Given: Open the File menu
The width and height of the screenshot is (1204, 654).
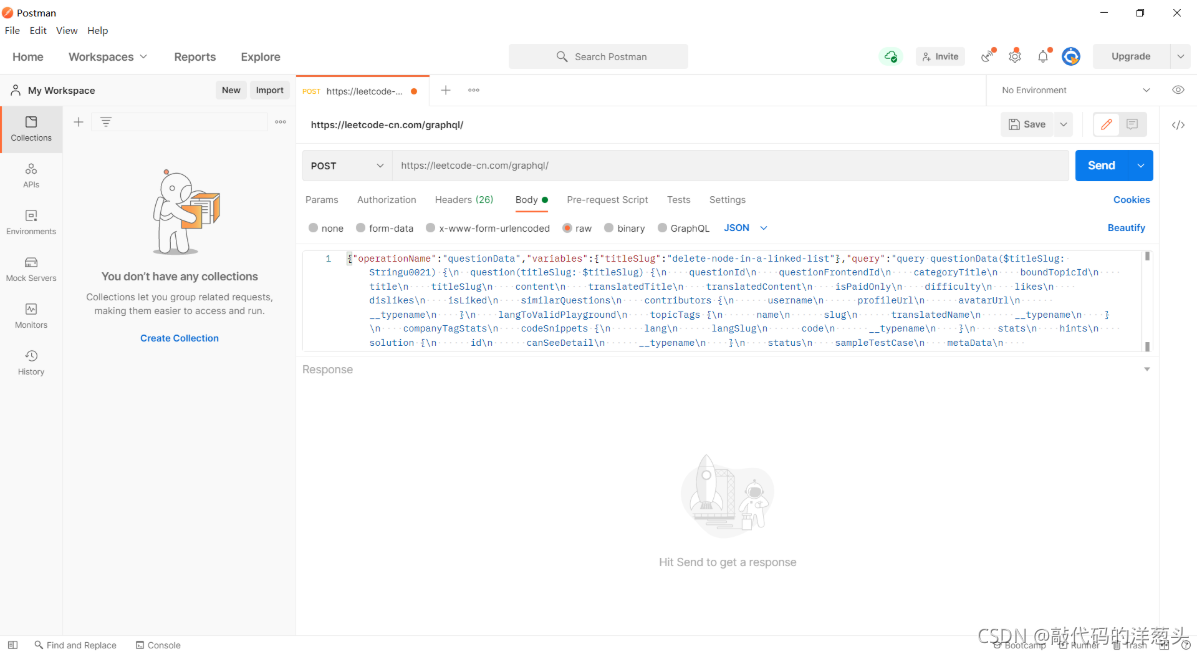Looking at the screenshot, I should [12, 31].
